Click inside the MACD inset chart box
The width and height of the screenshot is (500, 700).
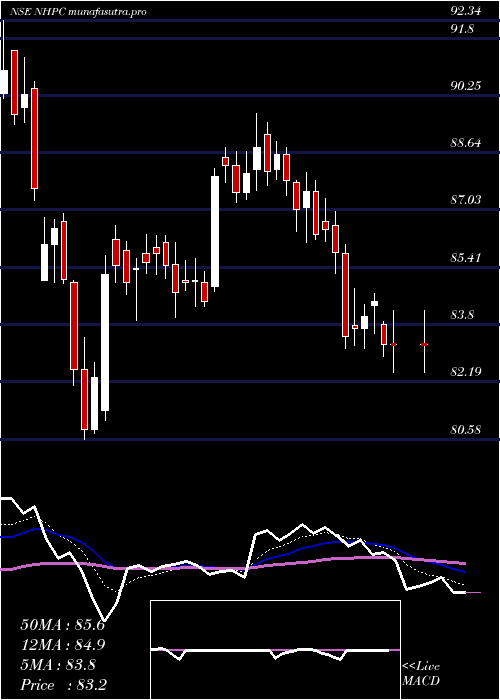click(x=275, y=650)
